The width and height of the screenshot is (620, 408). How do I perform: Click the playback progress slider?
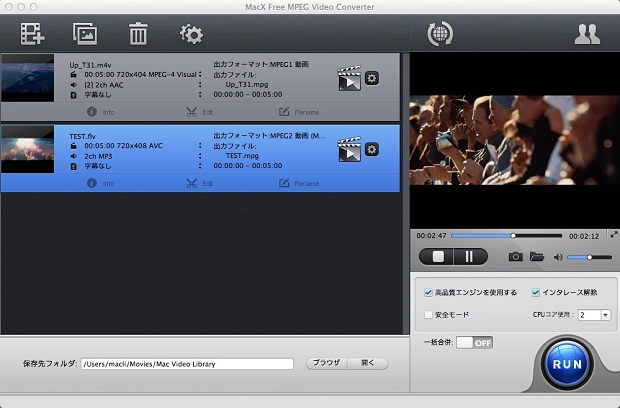[x=507, y=236]
